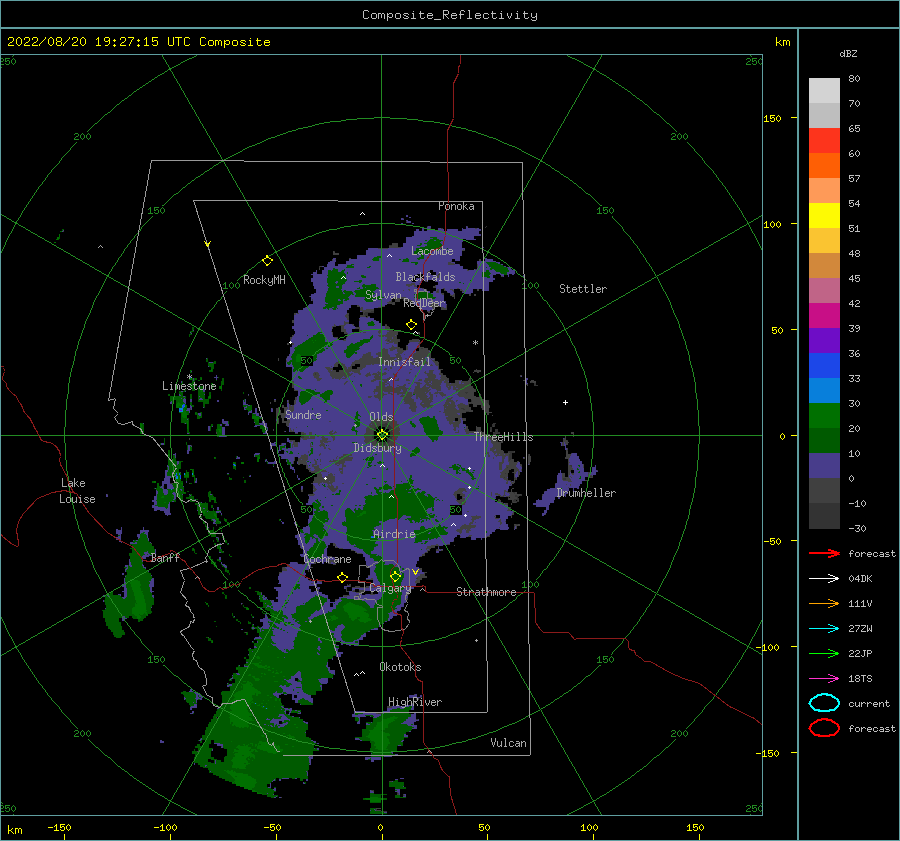Click the Banff label
The height and width of the screenshot is (841, 900).
pos(165,557)
